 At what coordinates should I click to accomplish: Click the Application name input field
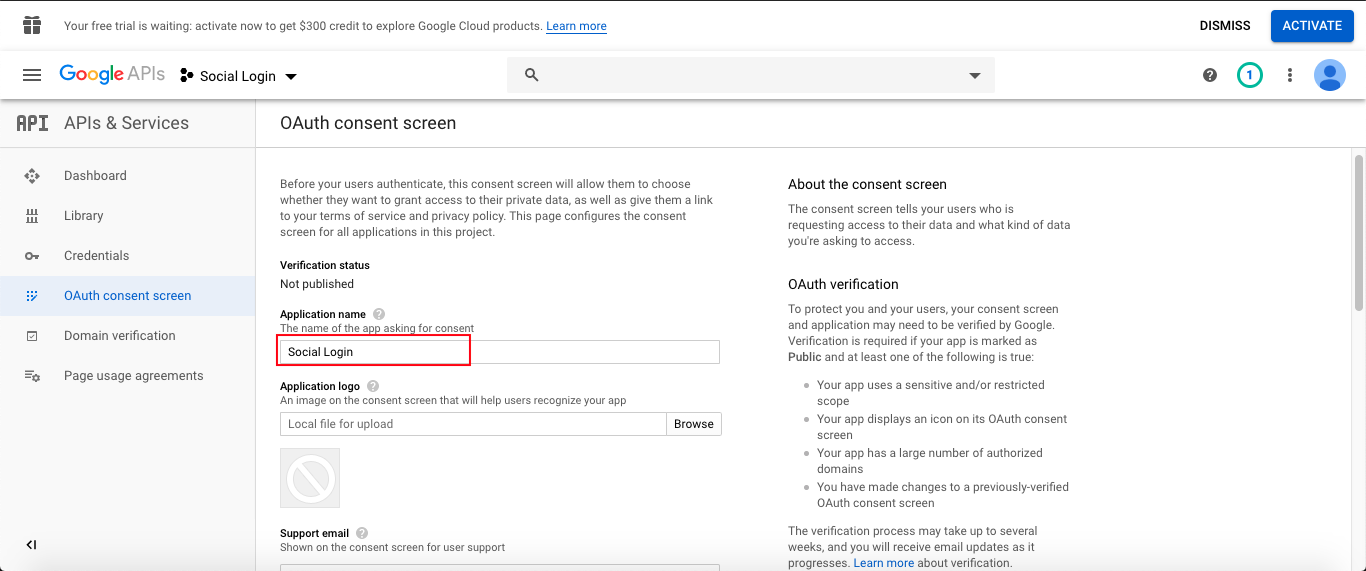tap(498, 352)
